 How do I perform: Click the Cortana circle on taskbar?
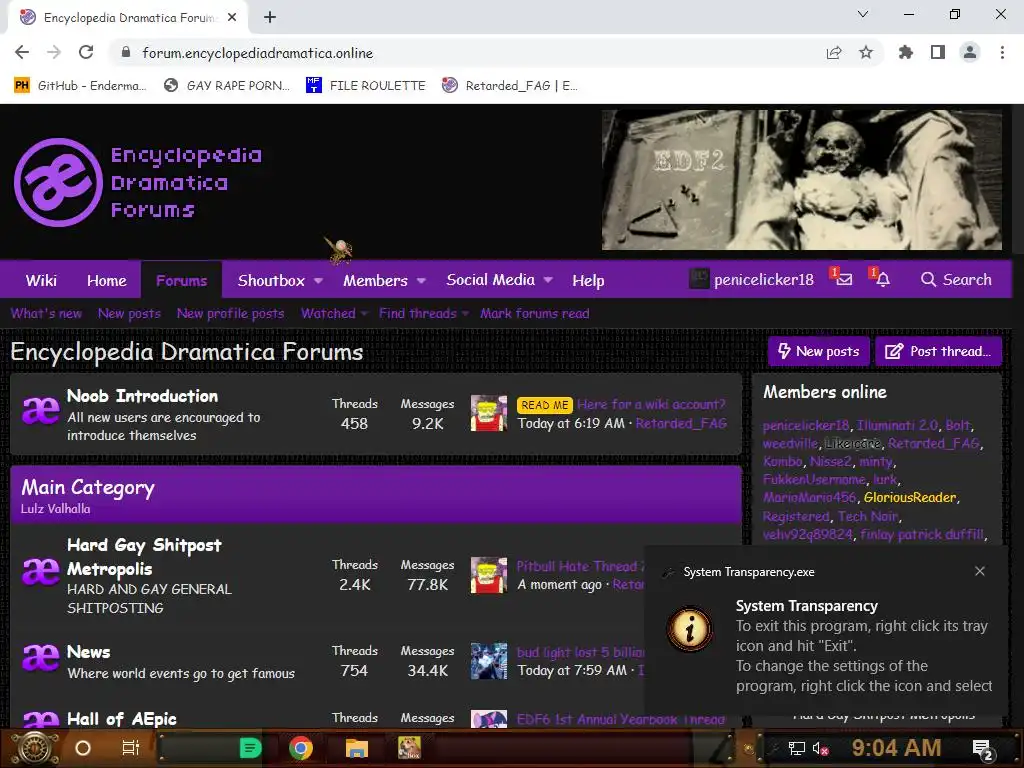pos(83,748)
